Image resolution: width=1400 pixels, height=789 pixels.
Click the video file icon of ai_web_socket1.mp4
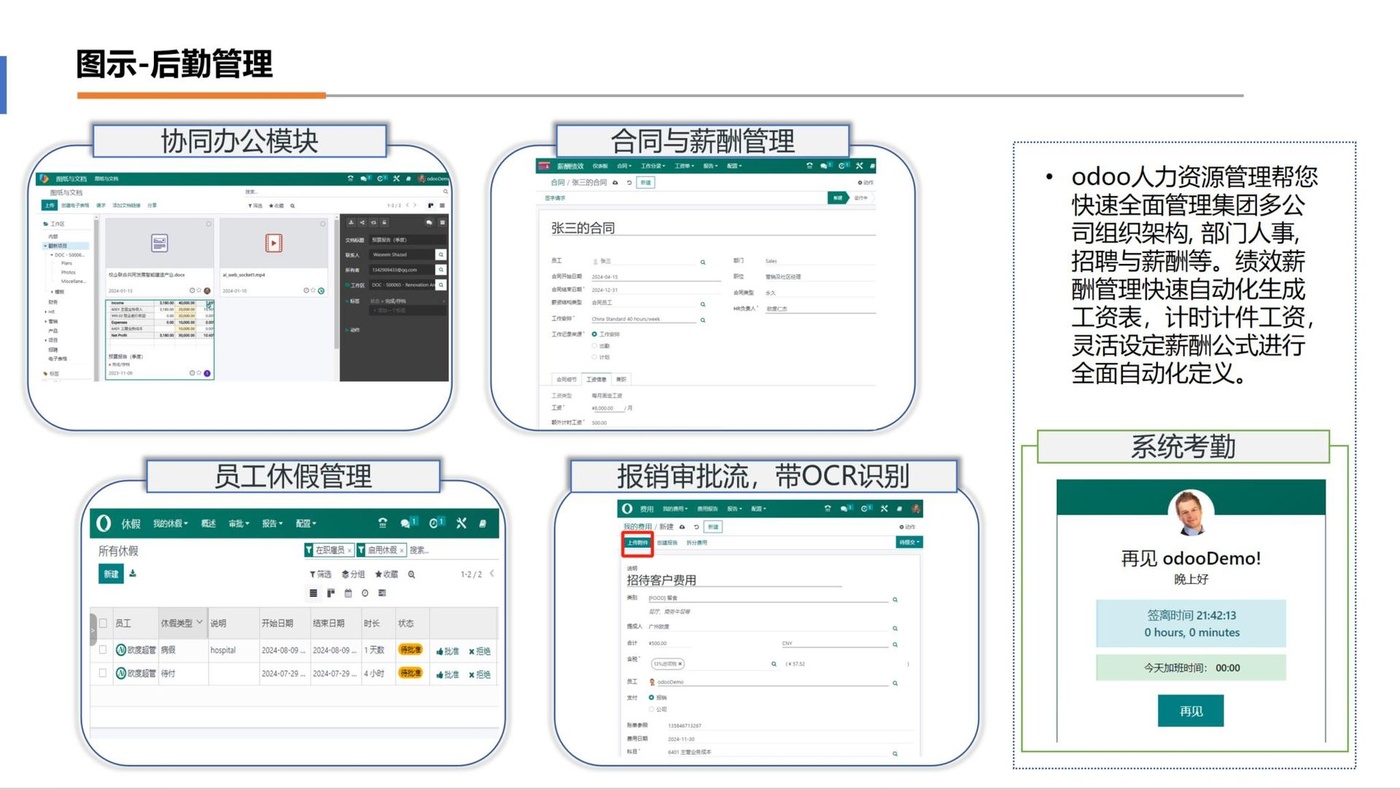point(273,243)
